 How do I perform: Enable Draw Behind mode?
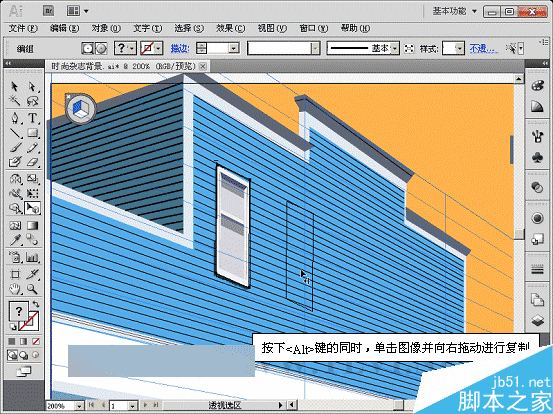click(x=24, y=355)
